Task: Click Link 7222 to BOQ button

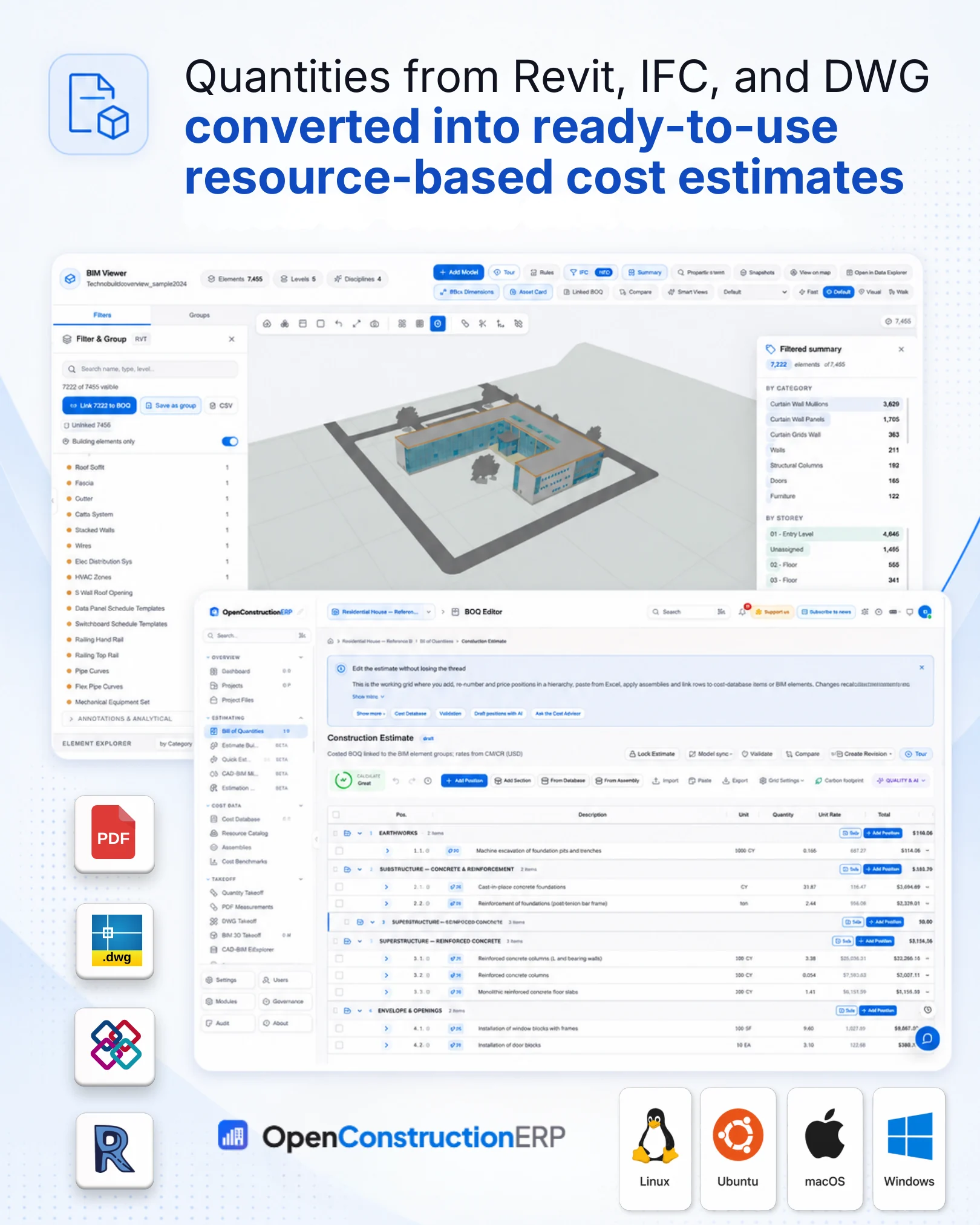Action: (100, 405)
